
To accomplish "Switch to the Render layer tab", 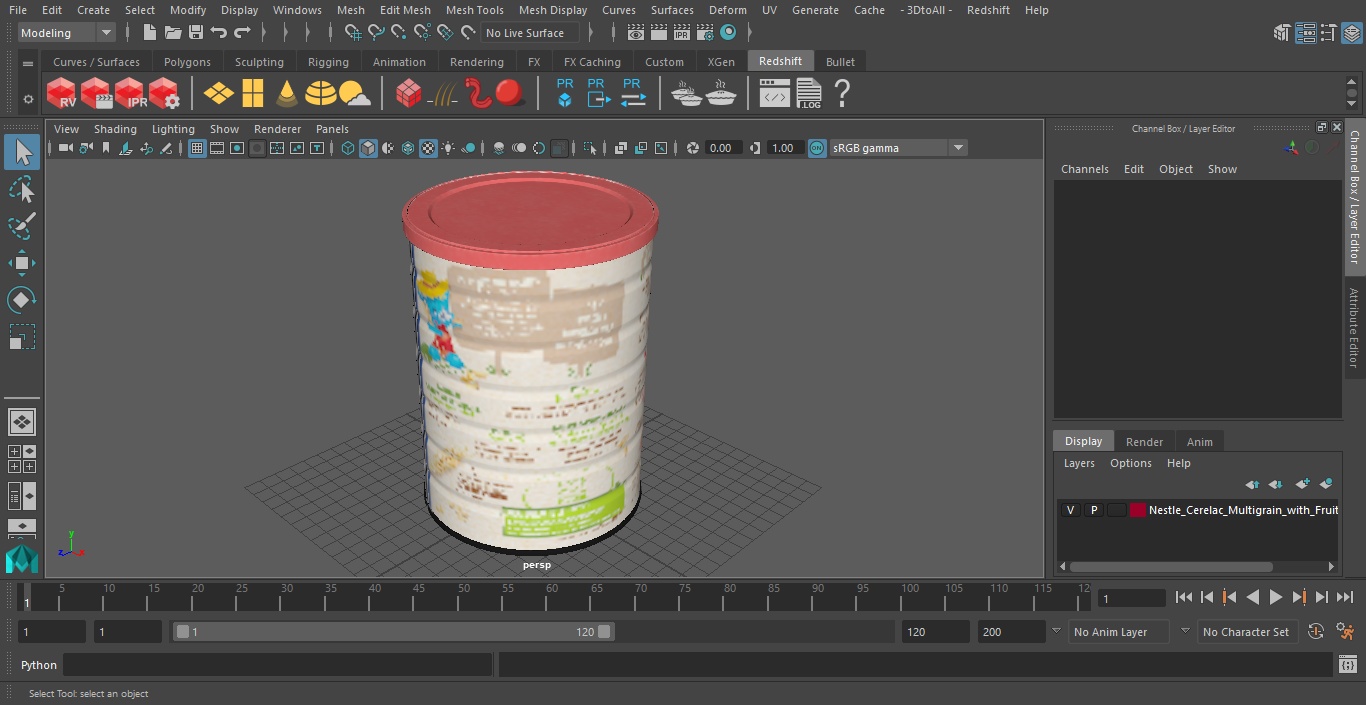I will point(1144,442).
